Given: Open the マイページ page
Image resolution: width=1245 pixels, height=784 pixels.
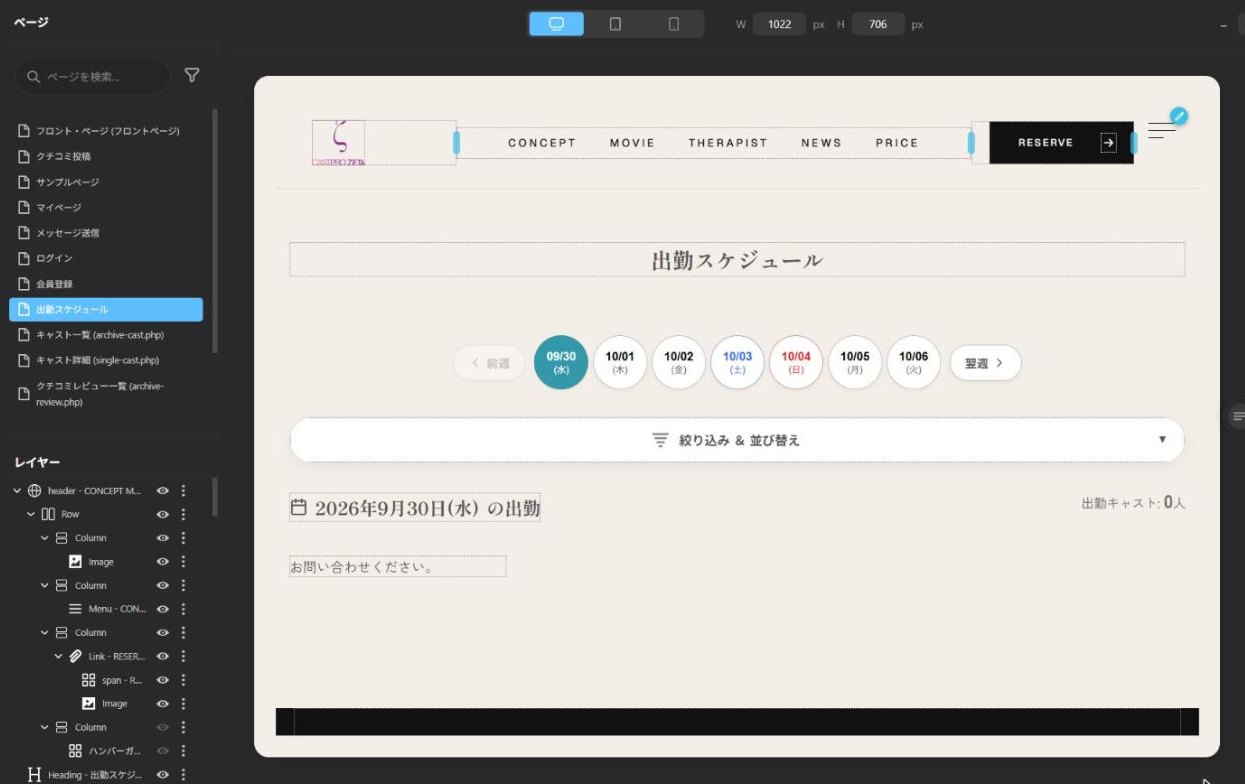Looking at the screenshot, I should click(106, 207).
